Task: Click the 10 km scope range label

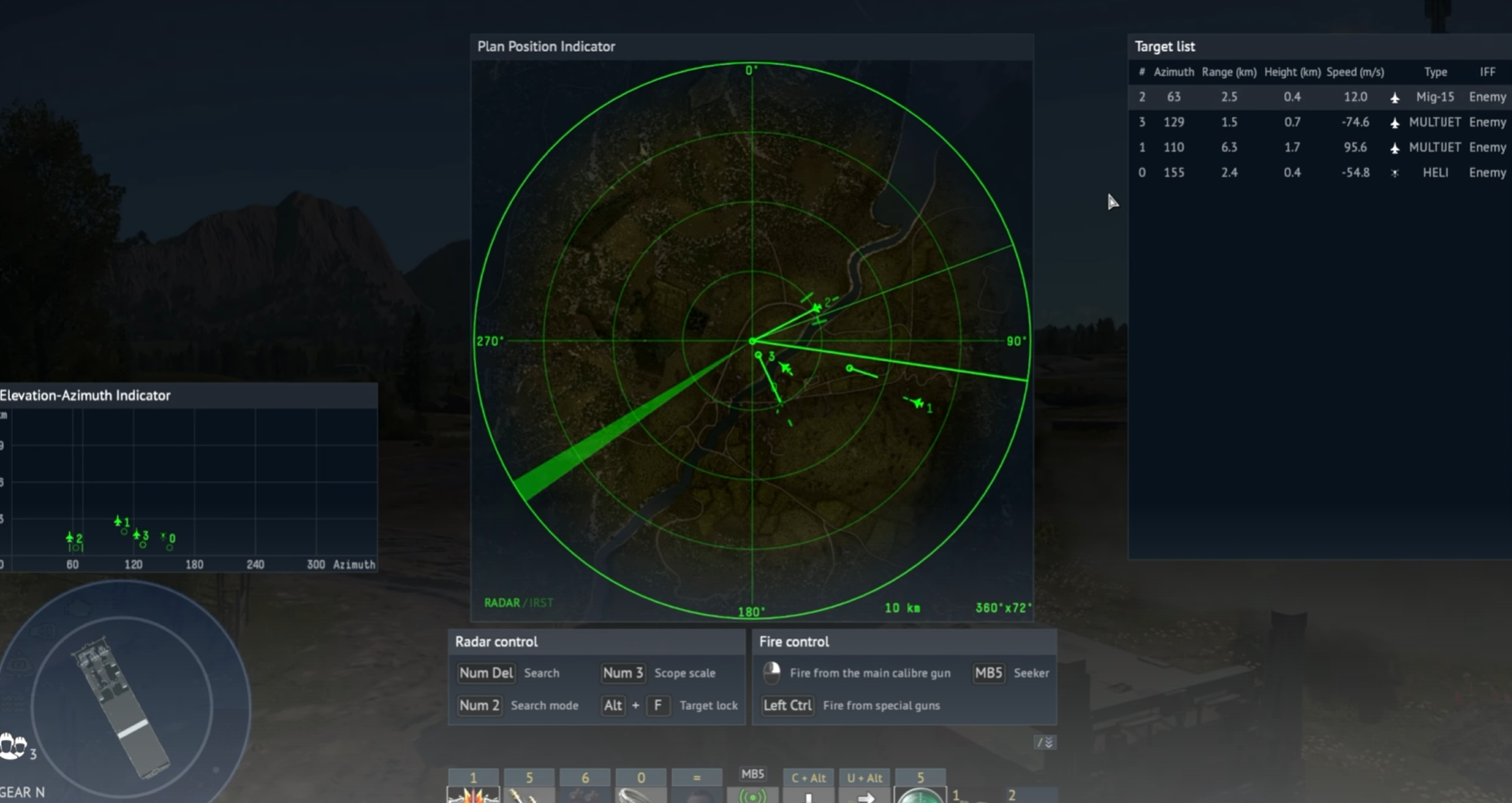Action: pos(902,608)
